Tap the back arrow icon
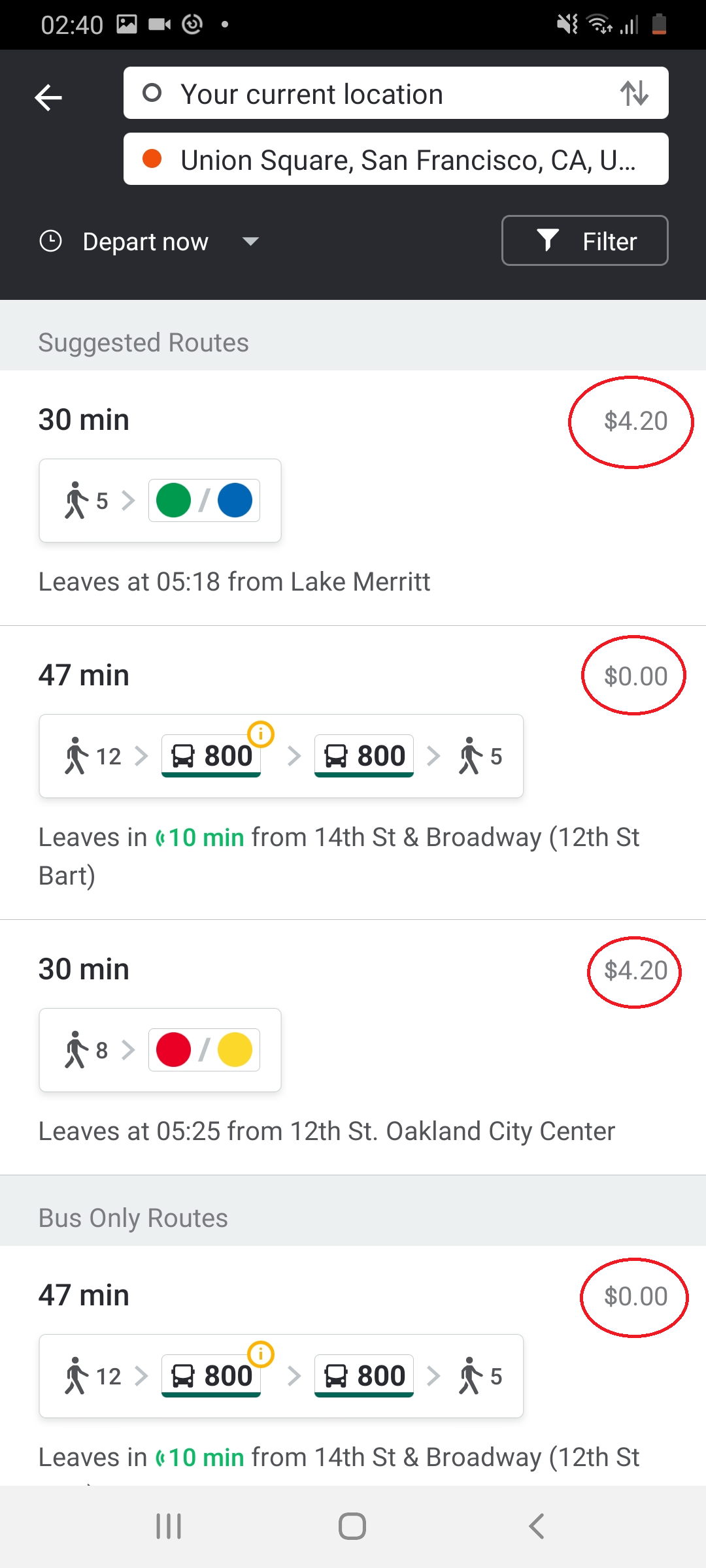This screenshot has height=1568, width=706. (x=48, y=98)
